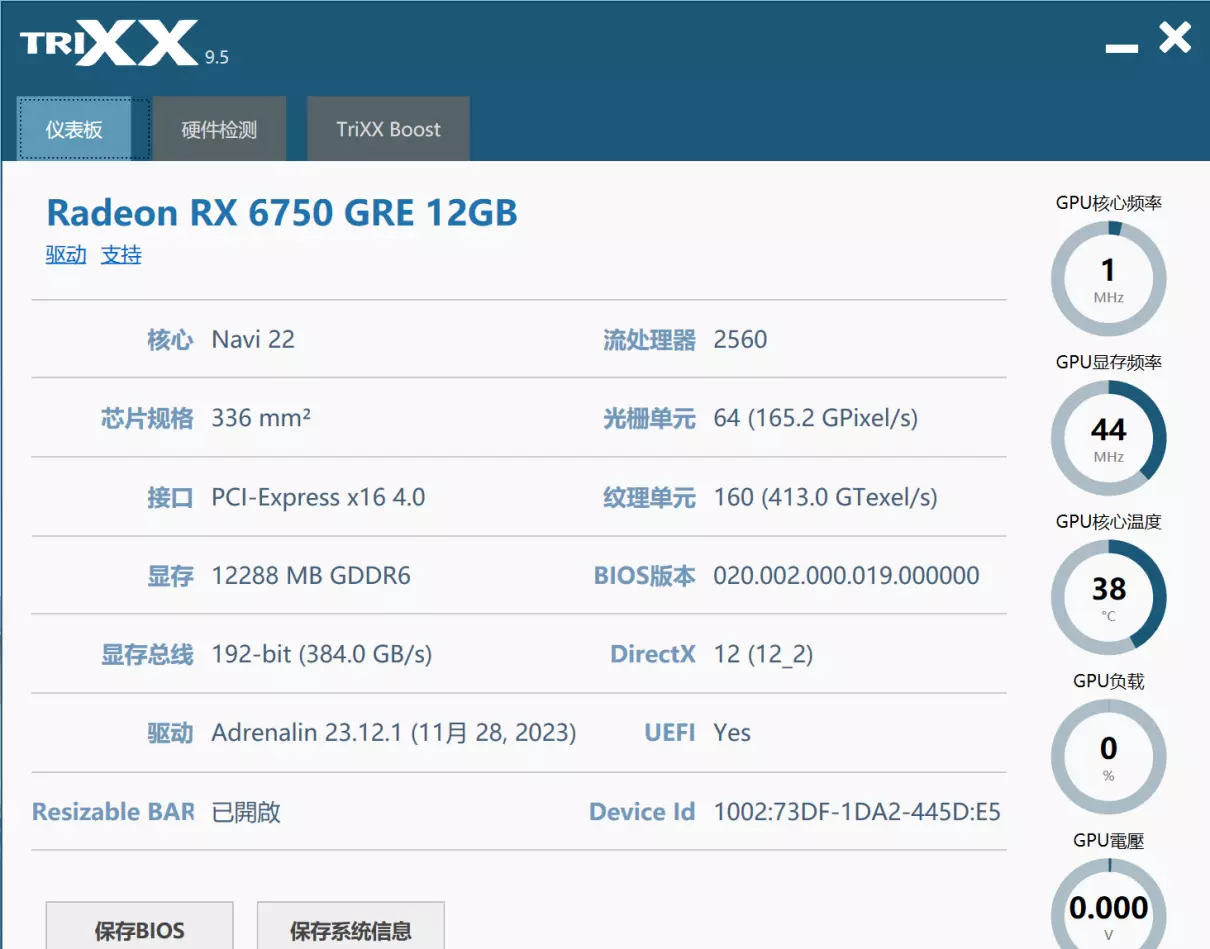
Task: Switch to the 仪表板 tab
Action: coord(74,129)
